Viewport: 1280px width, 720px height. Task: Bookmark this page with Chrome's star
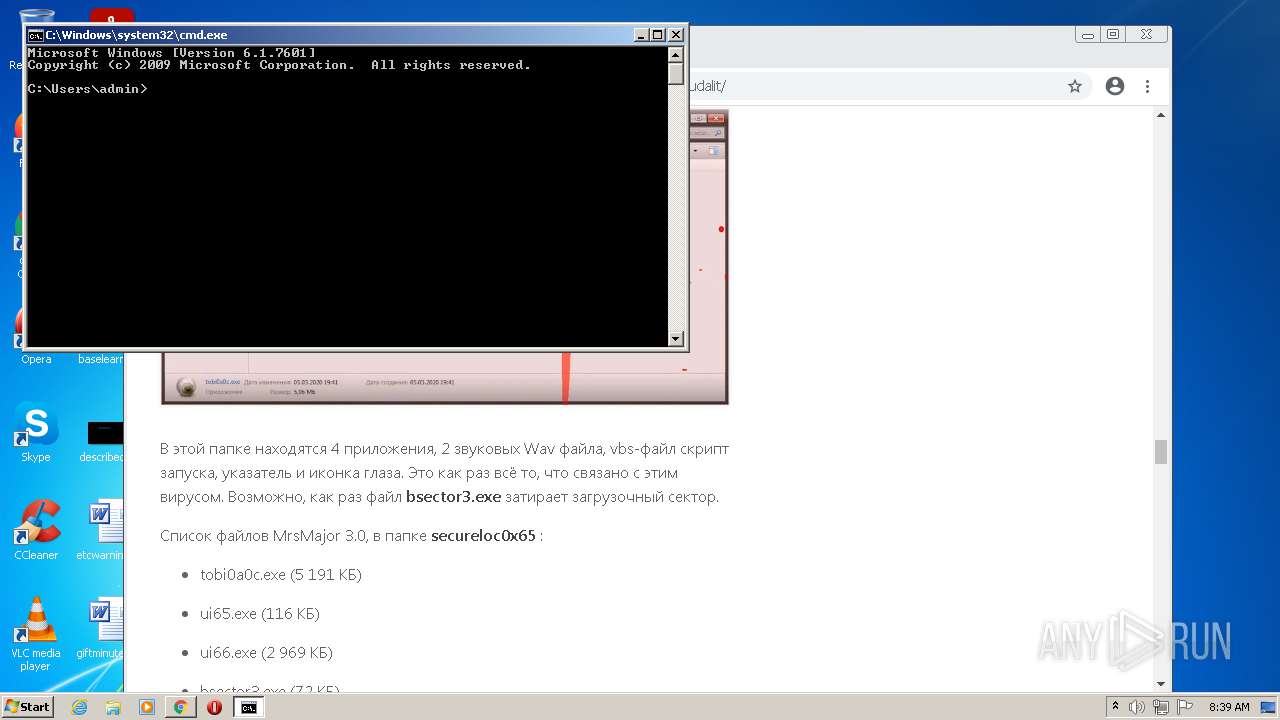(x=1075, y=86)
